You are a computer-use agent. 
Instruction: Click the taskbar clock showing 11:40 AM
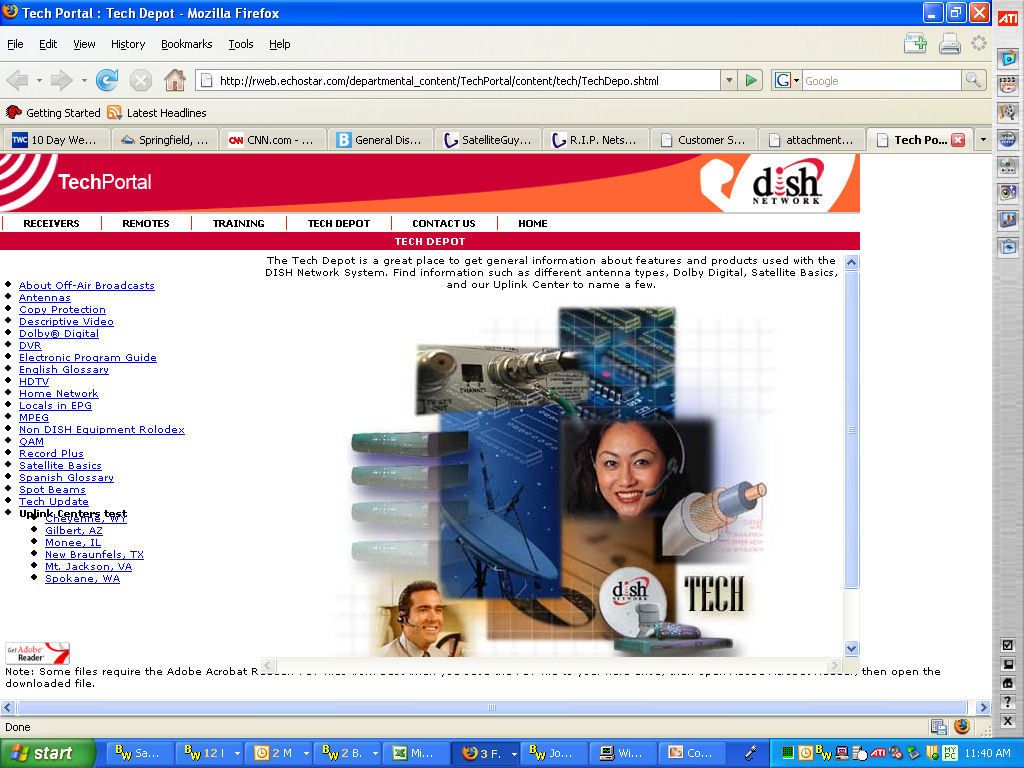pos(987,753)
